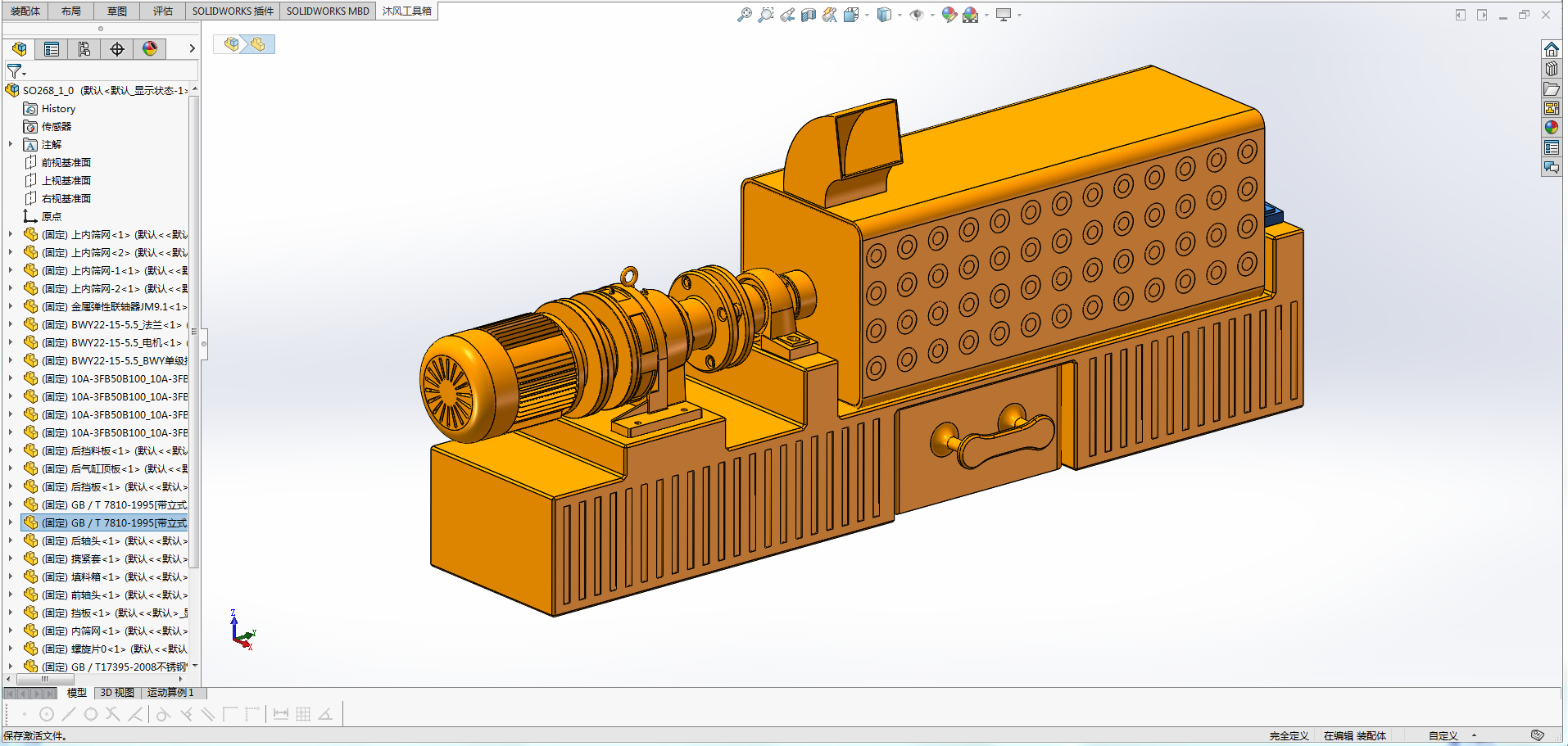Open the 沐风工具箱 tab
The width and height of the screenshot is (1568, 746).
click(407, 11)
